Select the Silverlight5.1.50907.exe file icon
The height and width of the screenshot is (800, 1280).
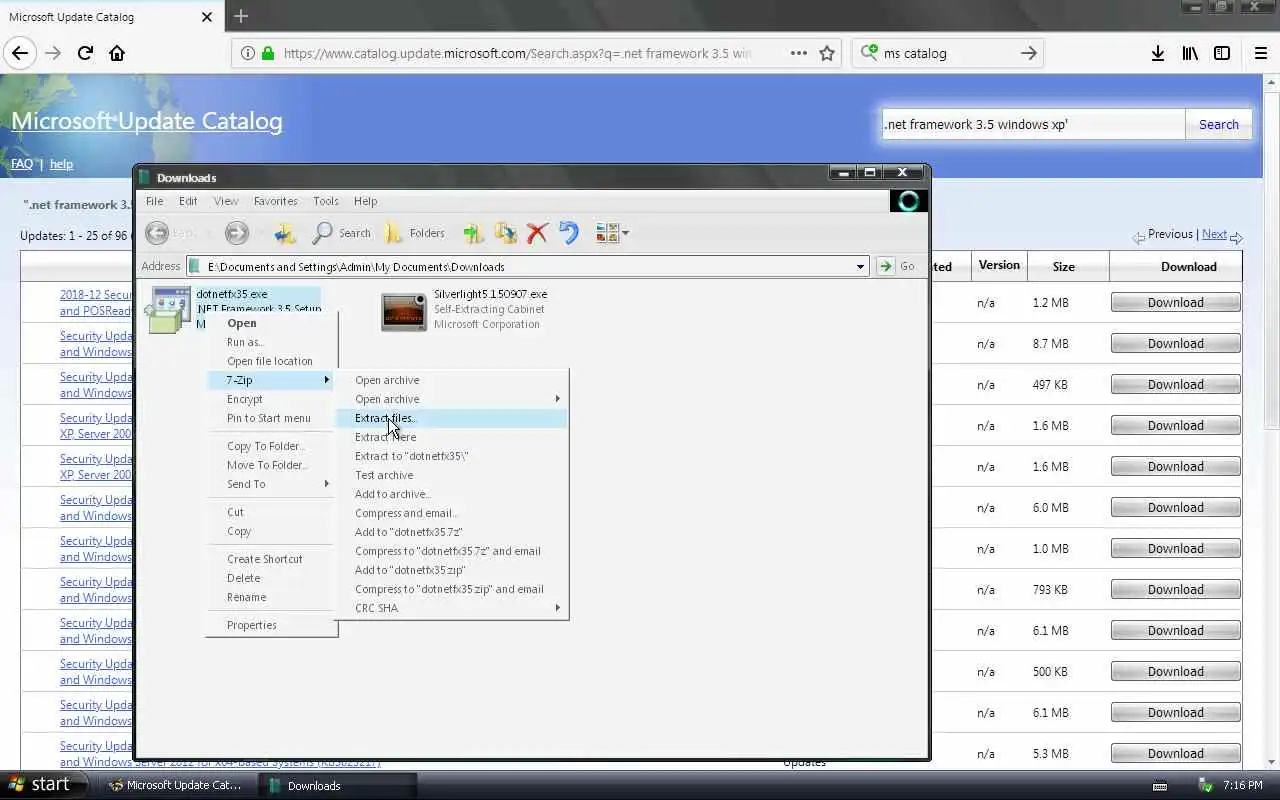click(404, 311)
